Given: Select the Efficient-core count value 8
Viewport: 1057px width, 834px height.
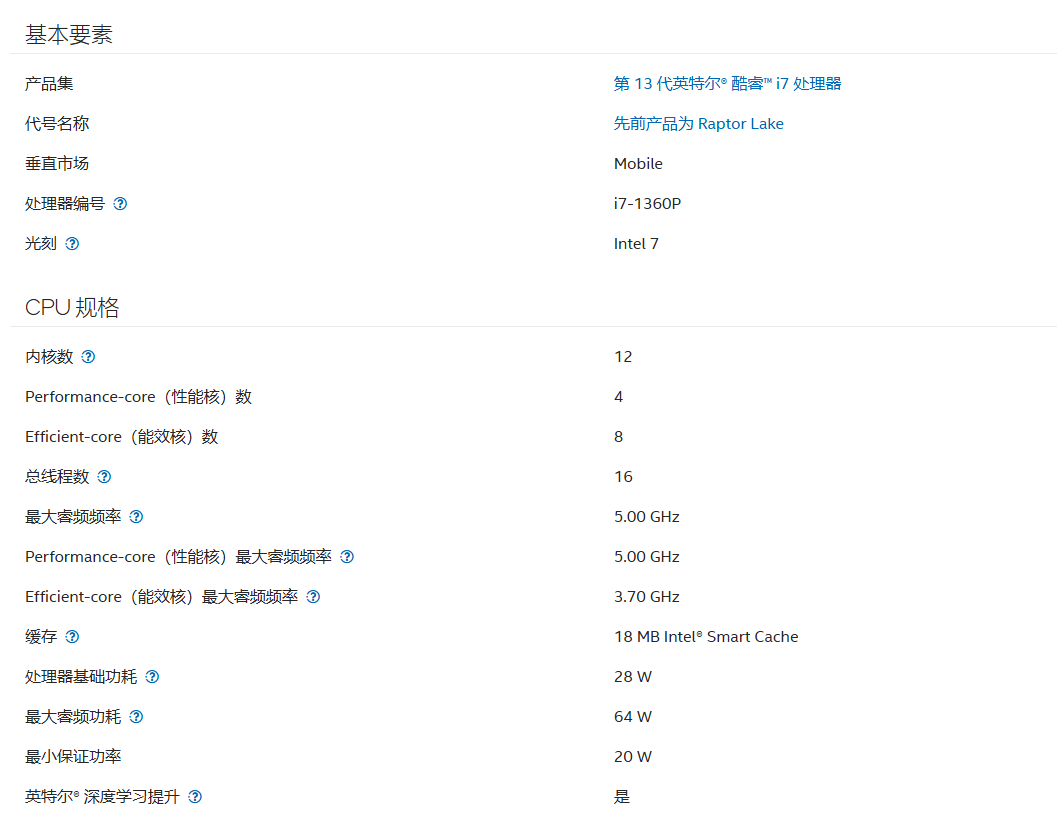Looking at the screenshot, I should click(x=619, y=437).
